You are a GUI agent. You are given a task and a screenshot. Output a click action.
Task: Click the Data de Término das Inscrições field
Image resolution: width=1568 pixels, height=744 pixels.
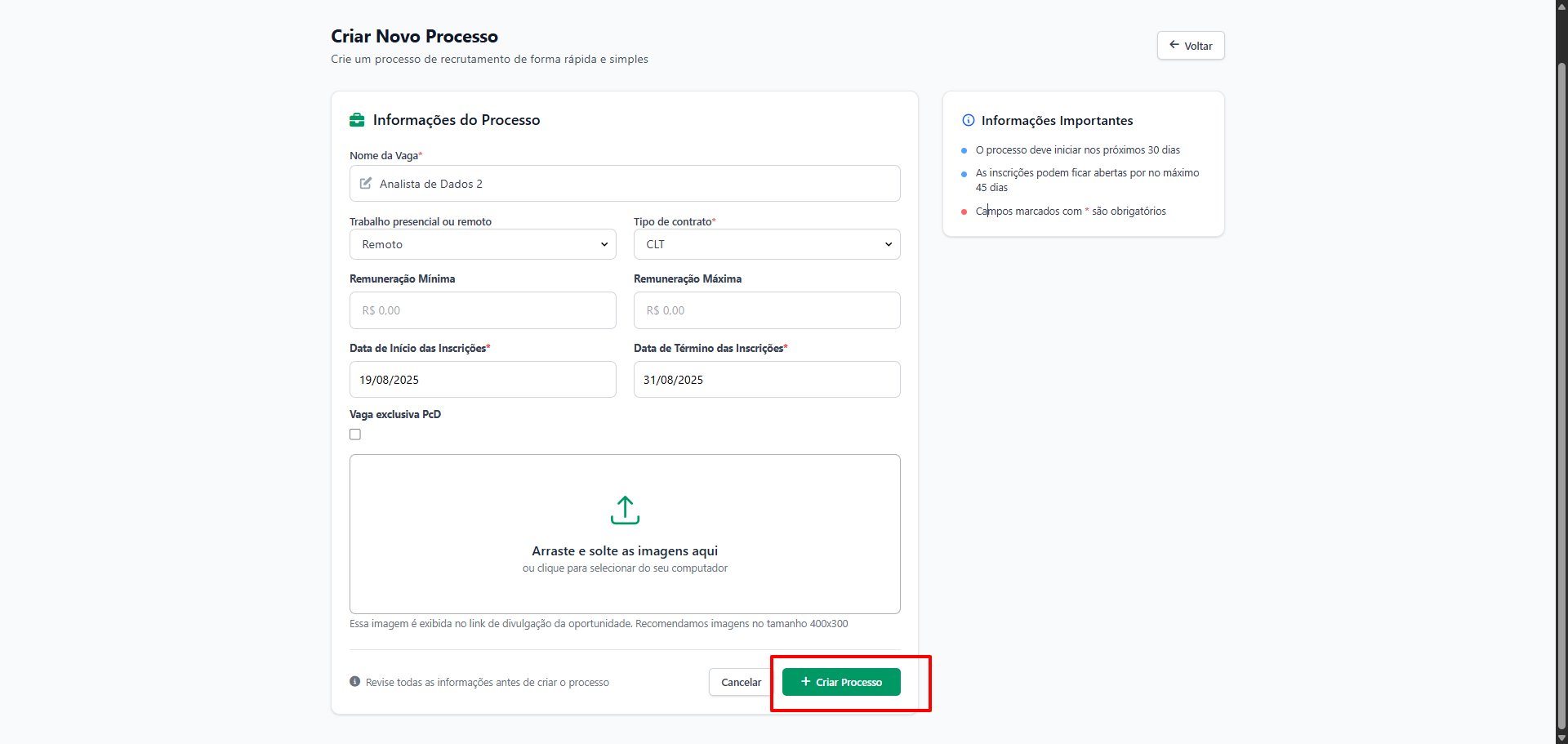767,380
